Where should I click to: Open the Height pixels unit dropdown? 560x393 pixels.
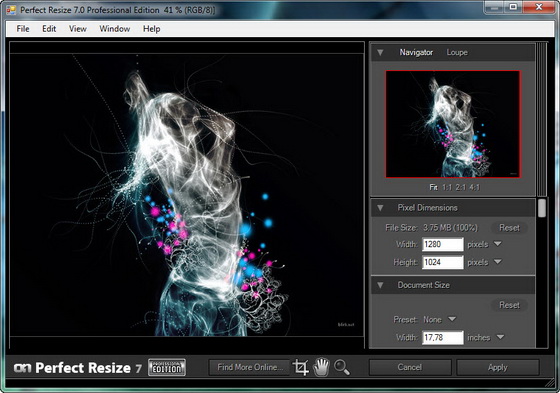coord(498,262)
